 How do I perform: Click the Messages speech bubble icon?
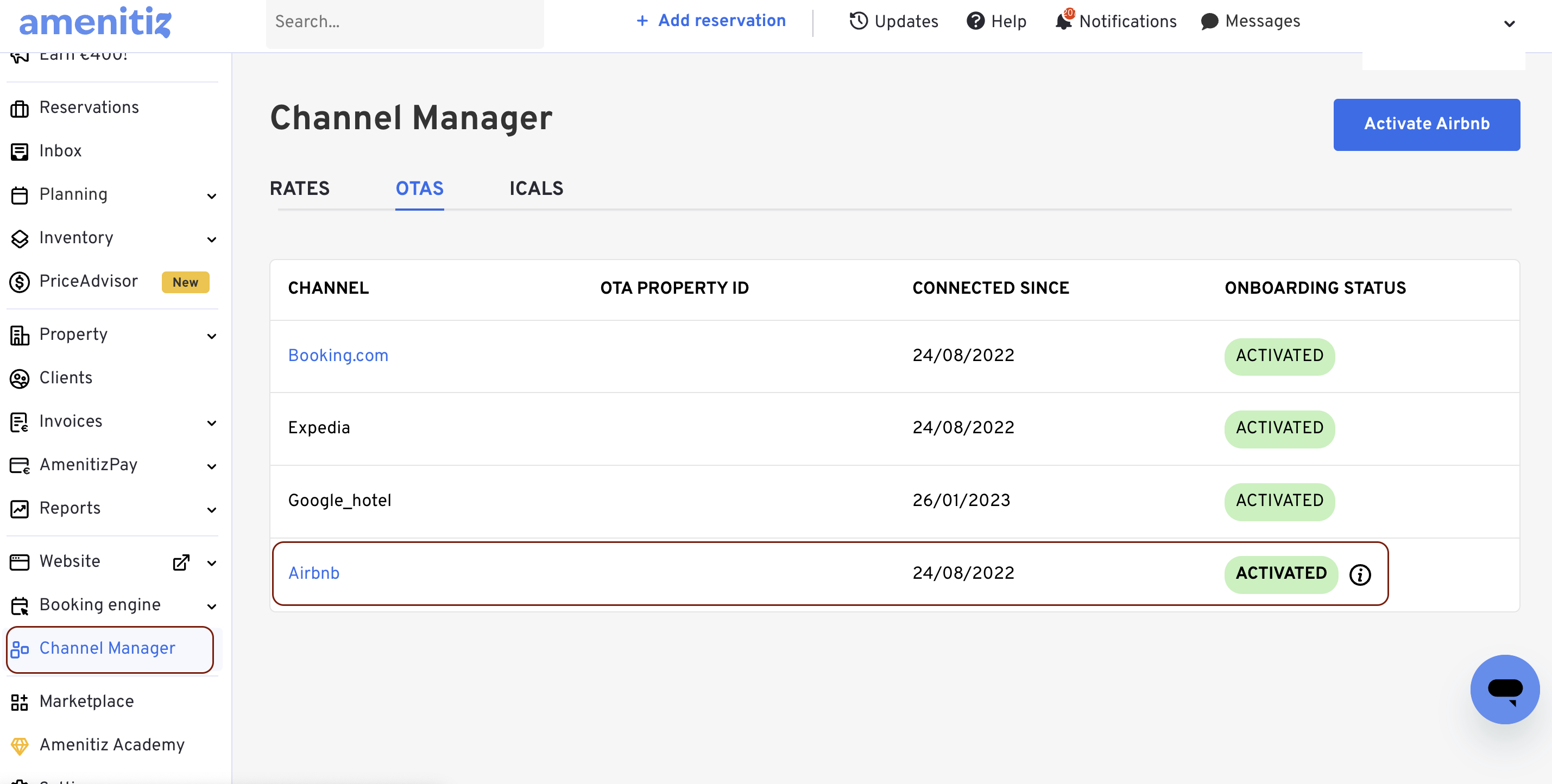pos(1209,21)
